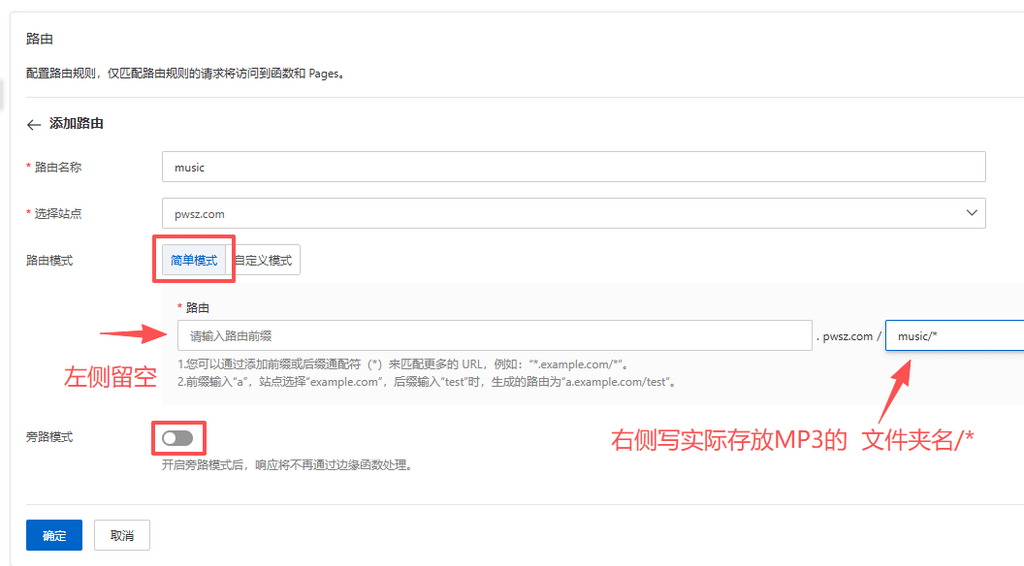Confirm with the 确定 button
Viewport: 1024px width, 566px height.
[54, 535]
